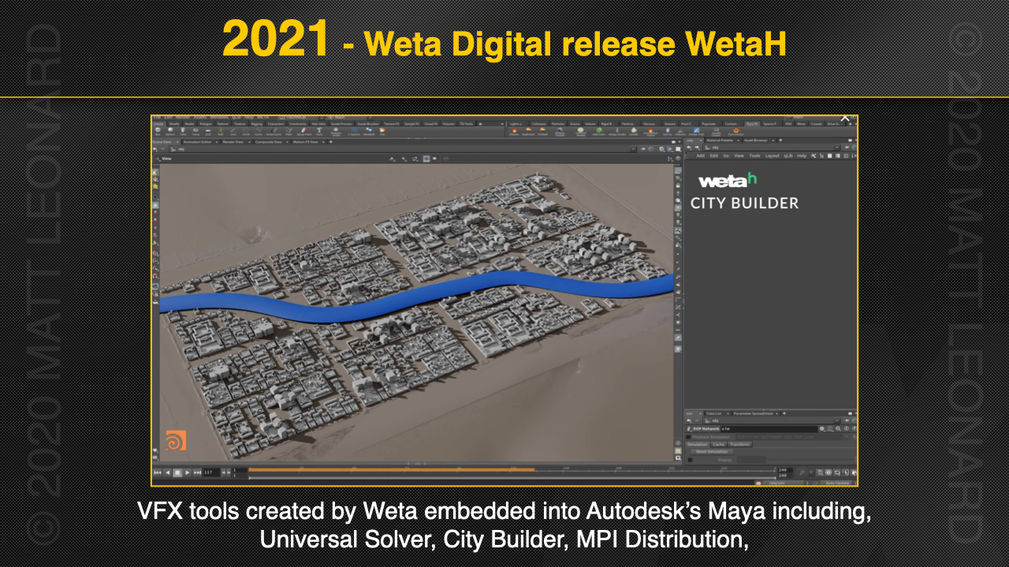Open the network editor Layout menu
The height and width of the screenshot is (567, 1009).
click(772, 156)
